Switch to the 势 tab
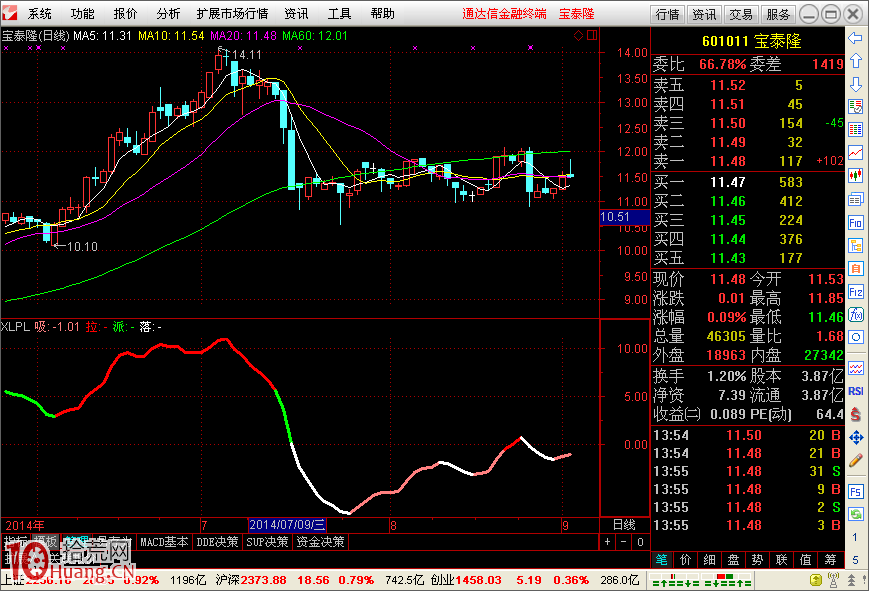 758,560
